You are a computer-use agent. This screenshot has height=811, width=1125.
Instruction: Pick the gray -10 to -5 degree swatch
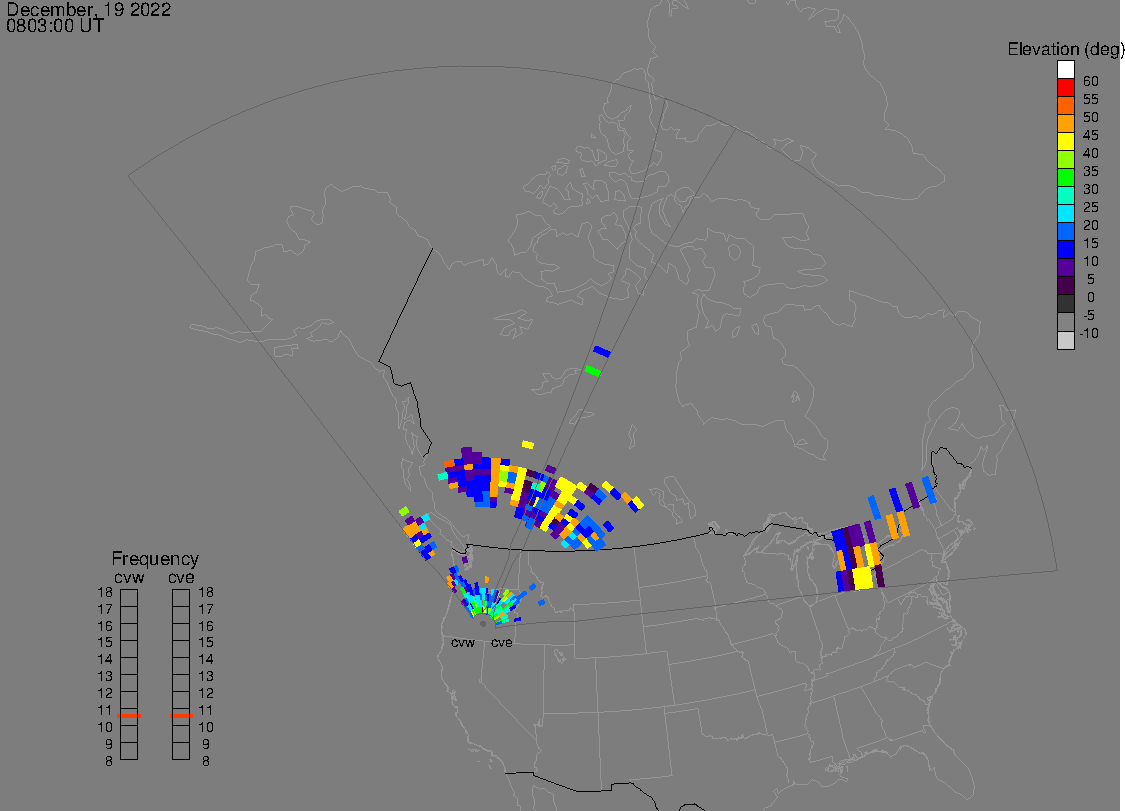coord(1065,322)
